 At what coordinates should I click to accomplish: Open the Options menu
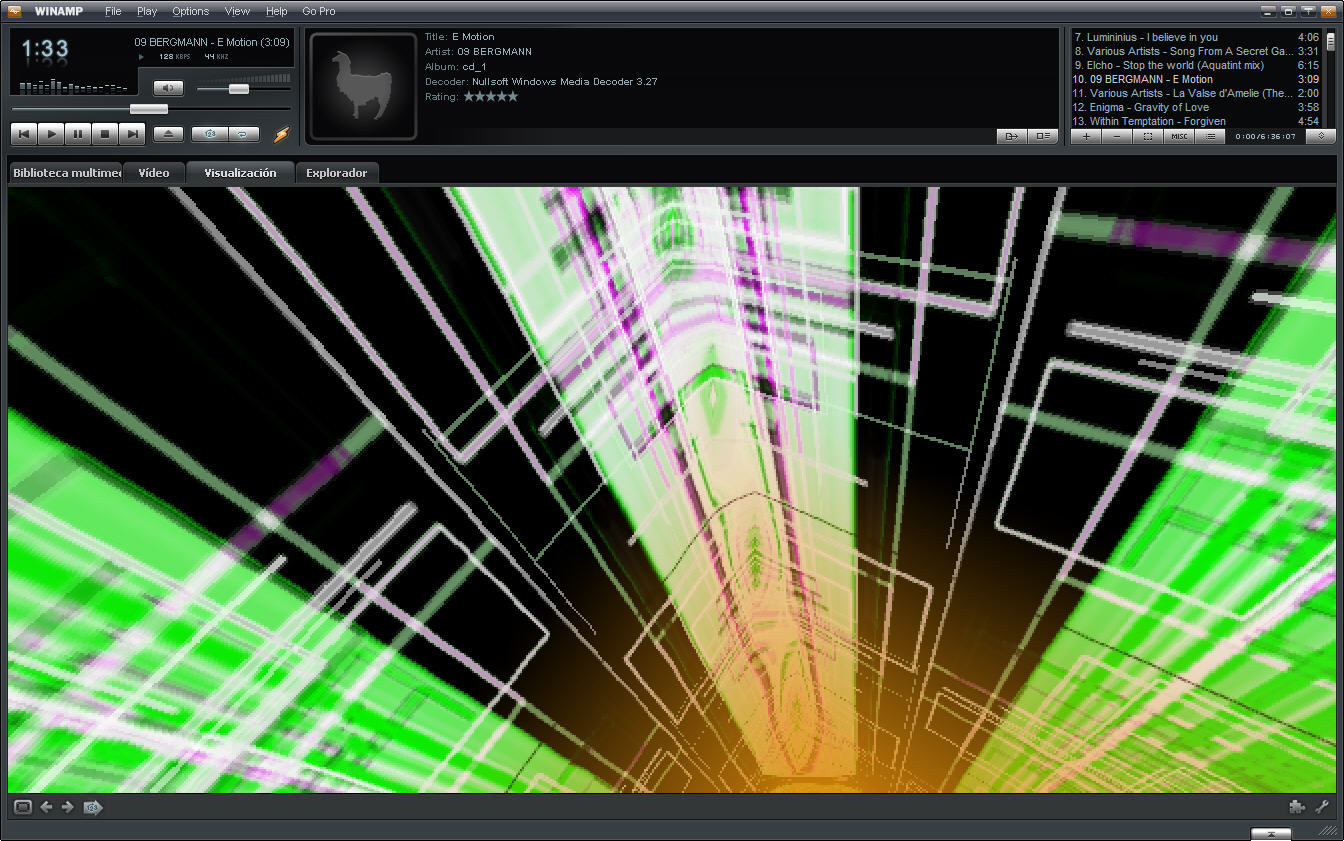pyautogui.click(x=190, y=11)
